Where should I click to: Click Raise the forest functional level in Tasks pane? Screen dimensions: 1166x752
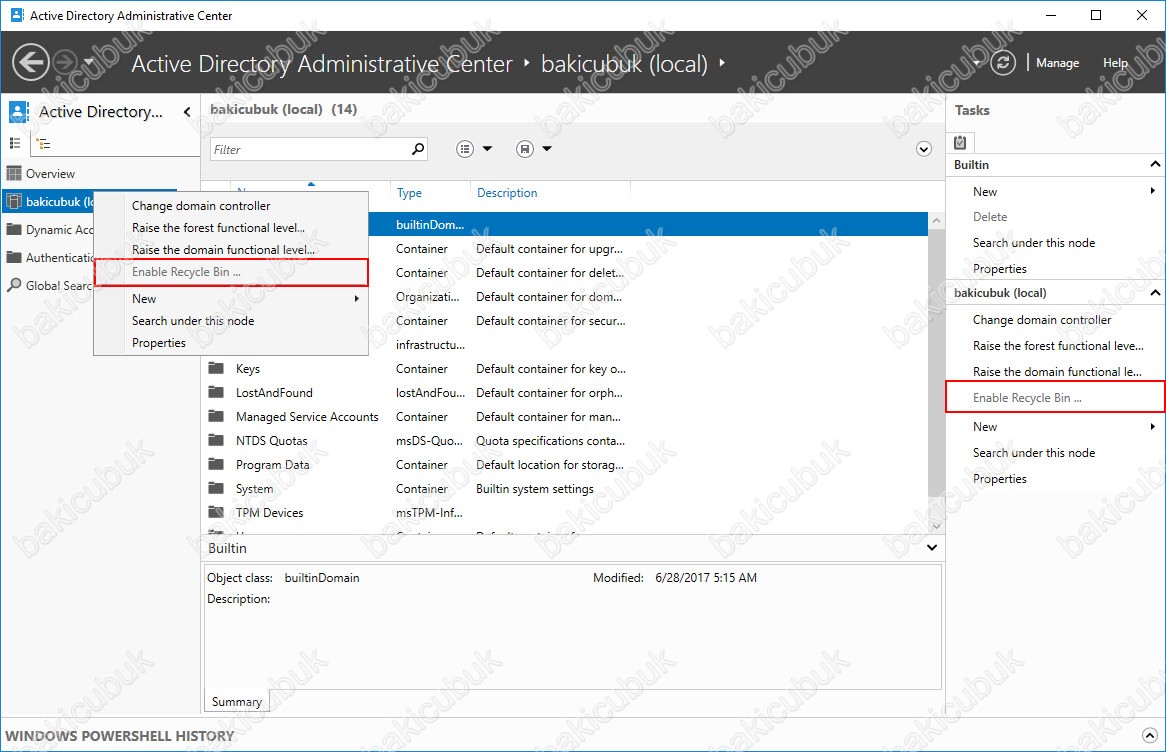coord(1058,346)
